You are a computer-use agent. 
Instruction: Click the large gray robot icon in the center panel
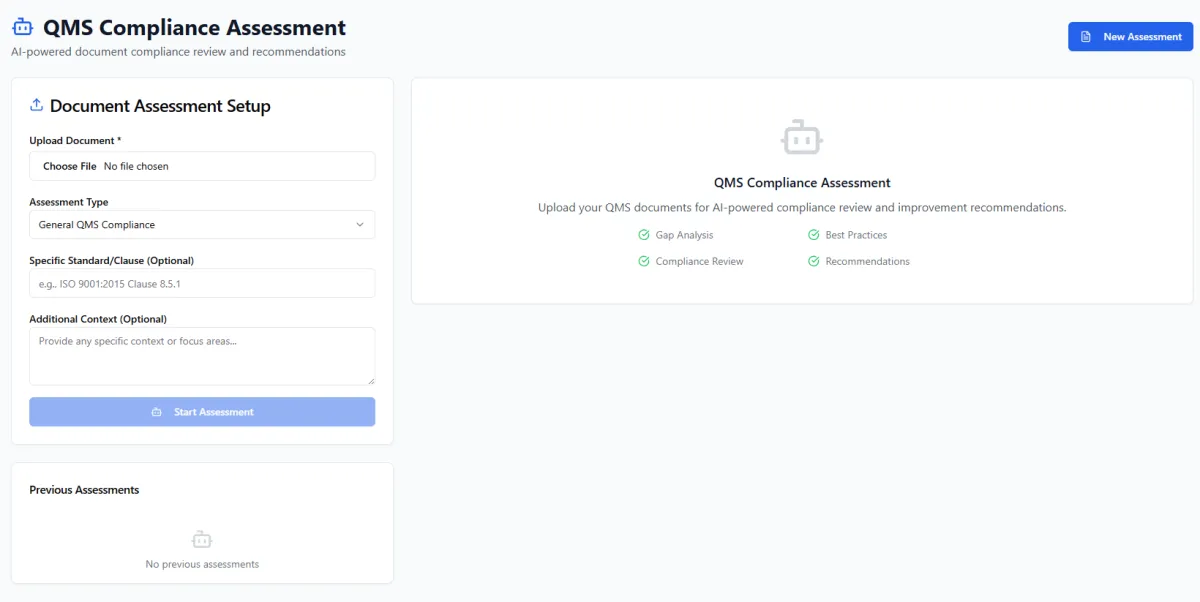pos(802,136)
